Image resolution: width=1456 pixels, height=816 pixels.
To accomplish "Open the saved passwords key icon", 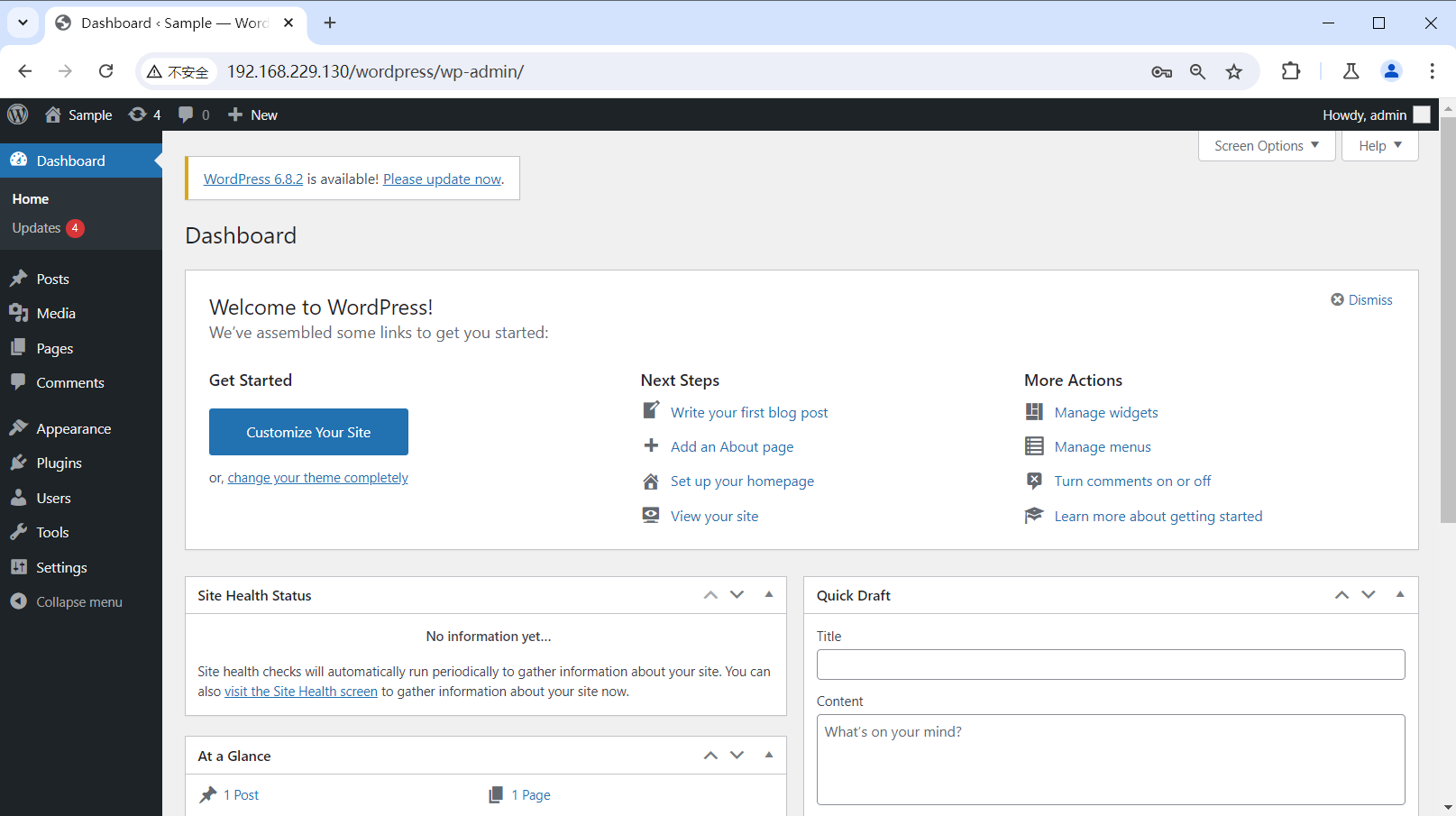I will [x=1162, y=71].
